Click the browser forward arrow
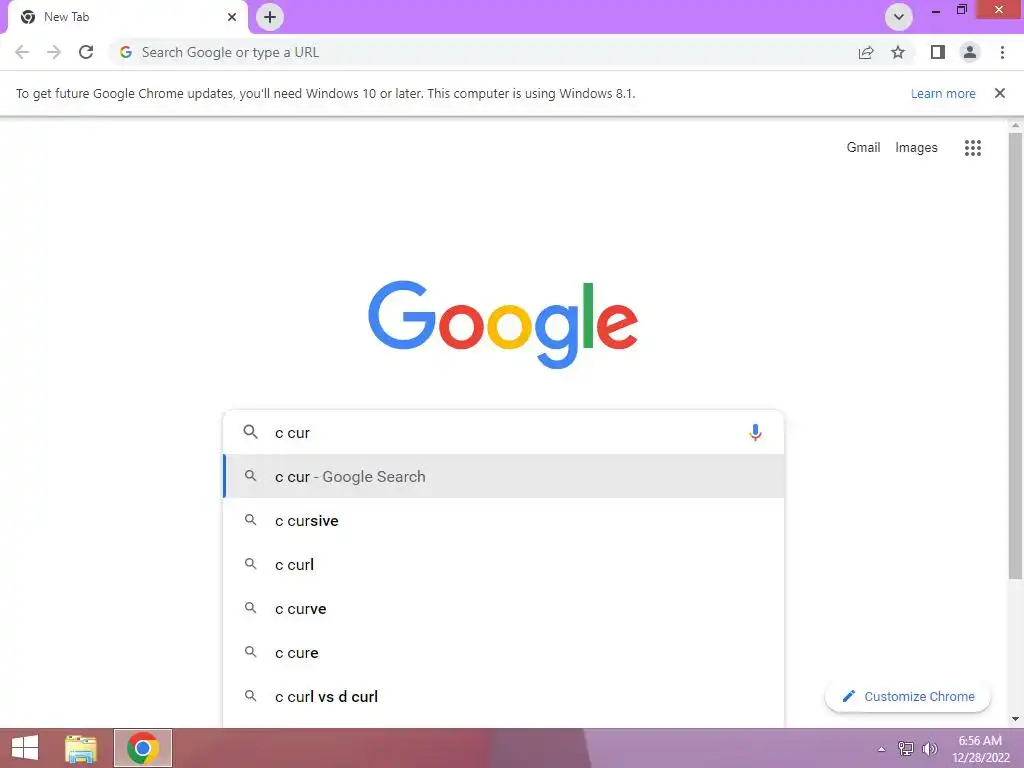Image resolution: width=1024 pixels, height=768 pixels. coord(54,52)
